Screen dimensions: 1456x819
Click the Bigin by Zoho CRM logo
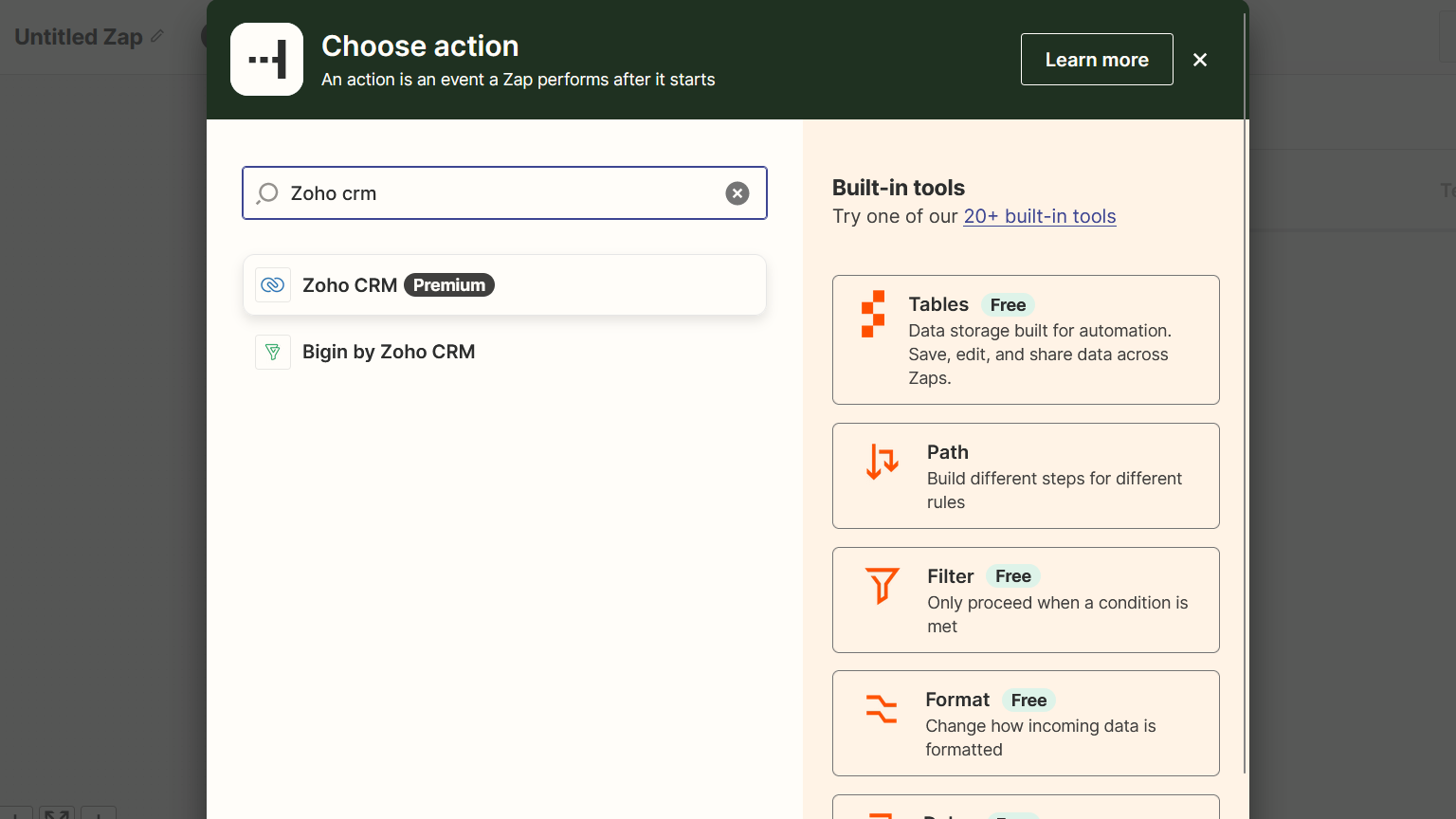click(273, 352)
